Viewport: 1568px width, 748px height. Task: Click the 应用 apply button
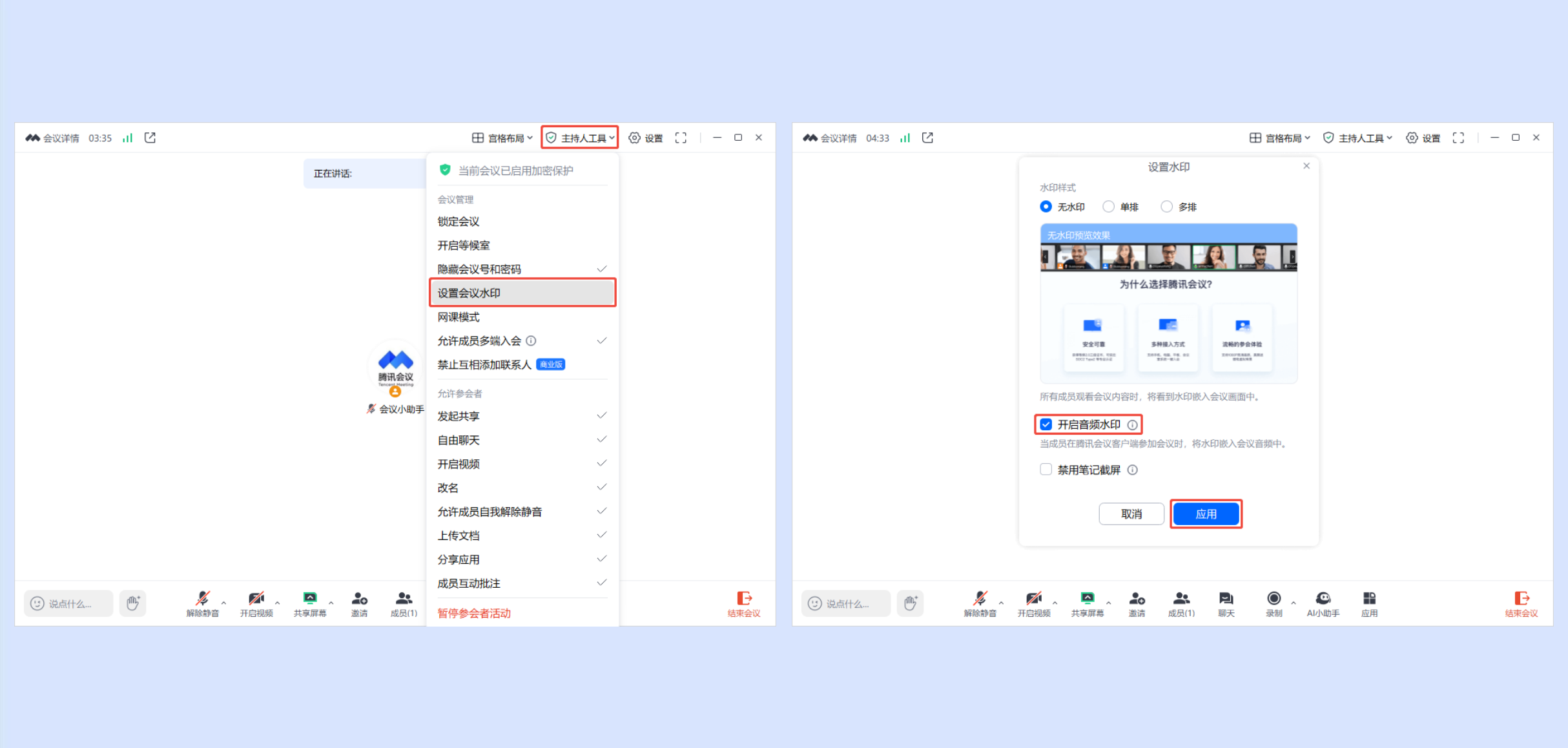click(1206, 514)
